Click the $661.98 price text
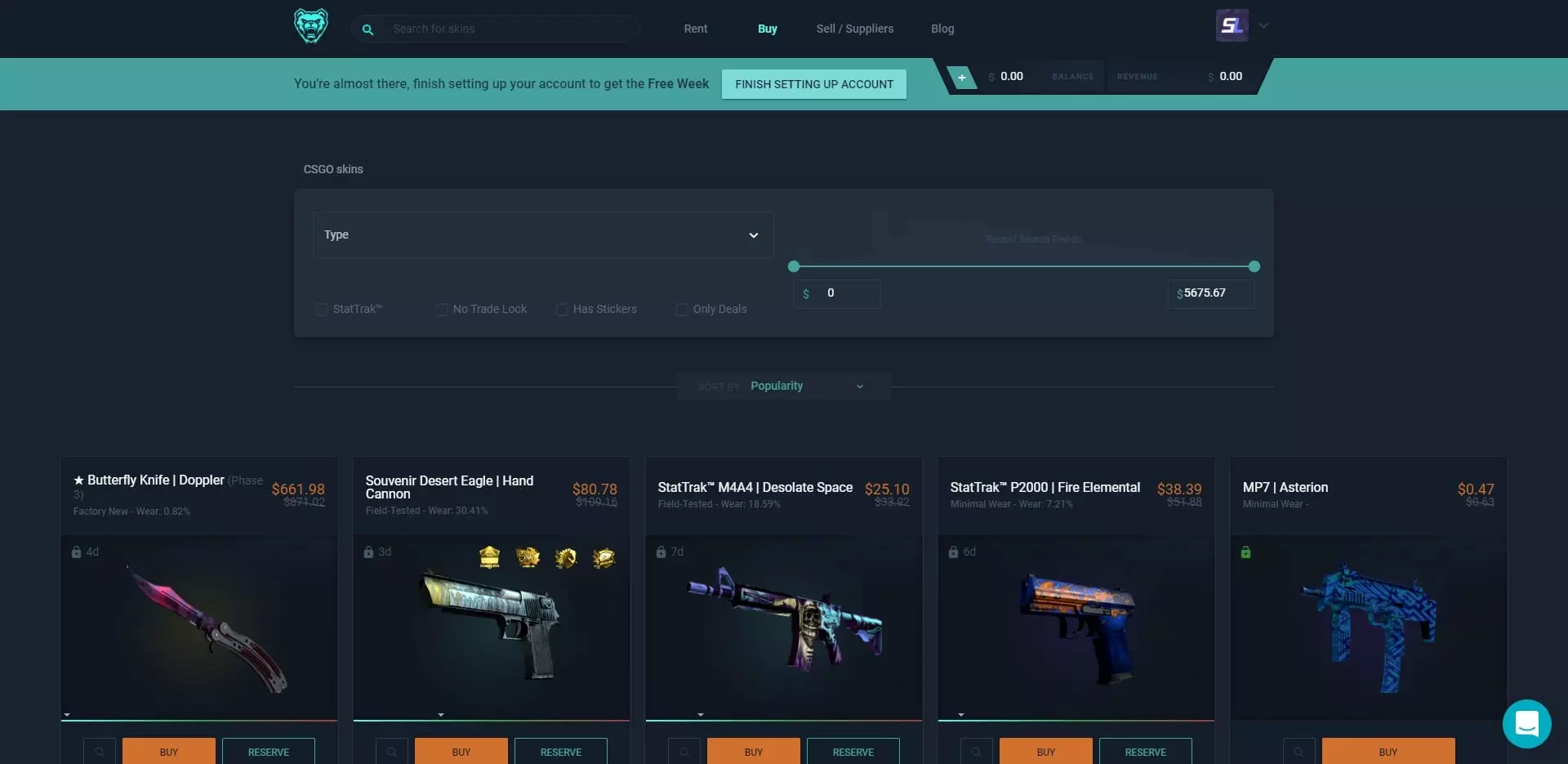The image size is (1568, 764). coord(298,489)
